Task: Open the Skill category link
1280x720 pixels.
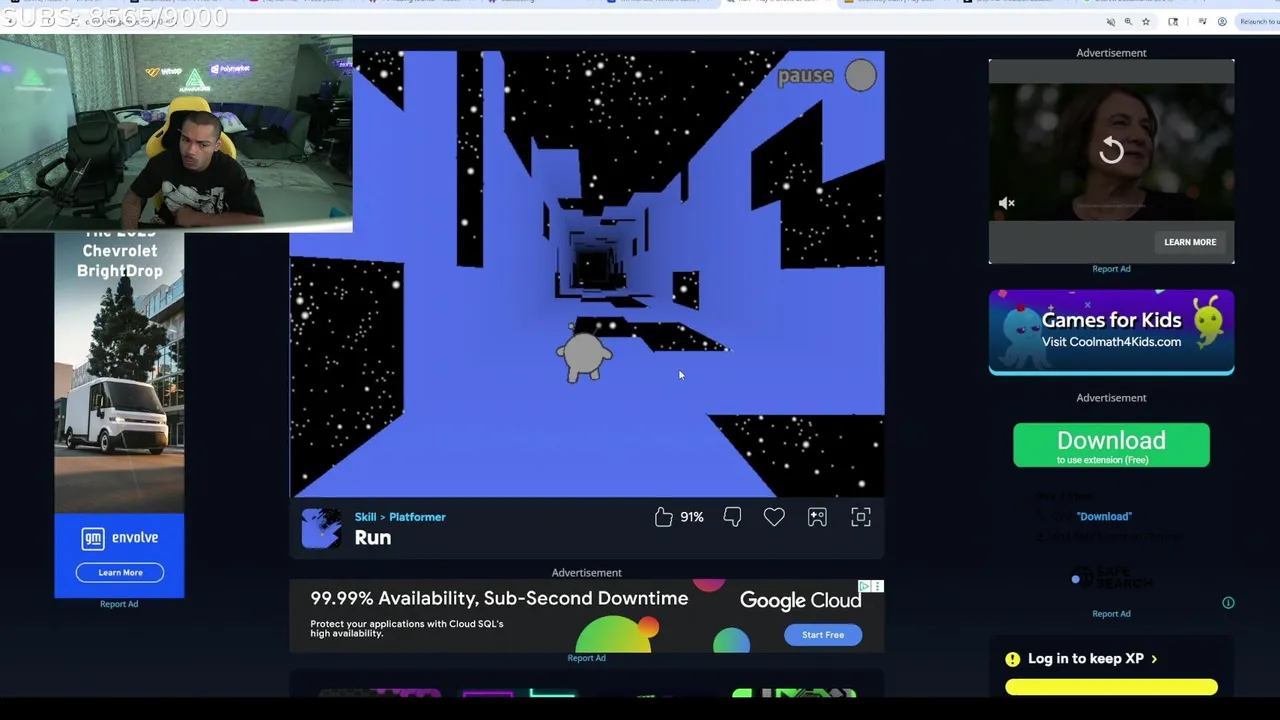Action: [365, 517]
